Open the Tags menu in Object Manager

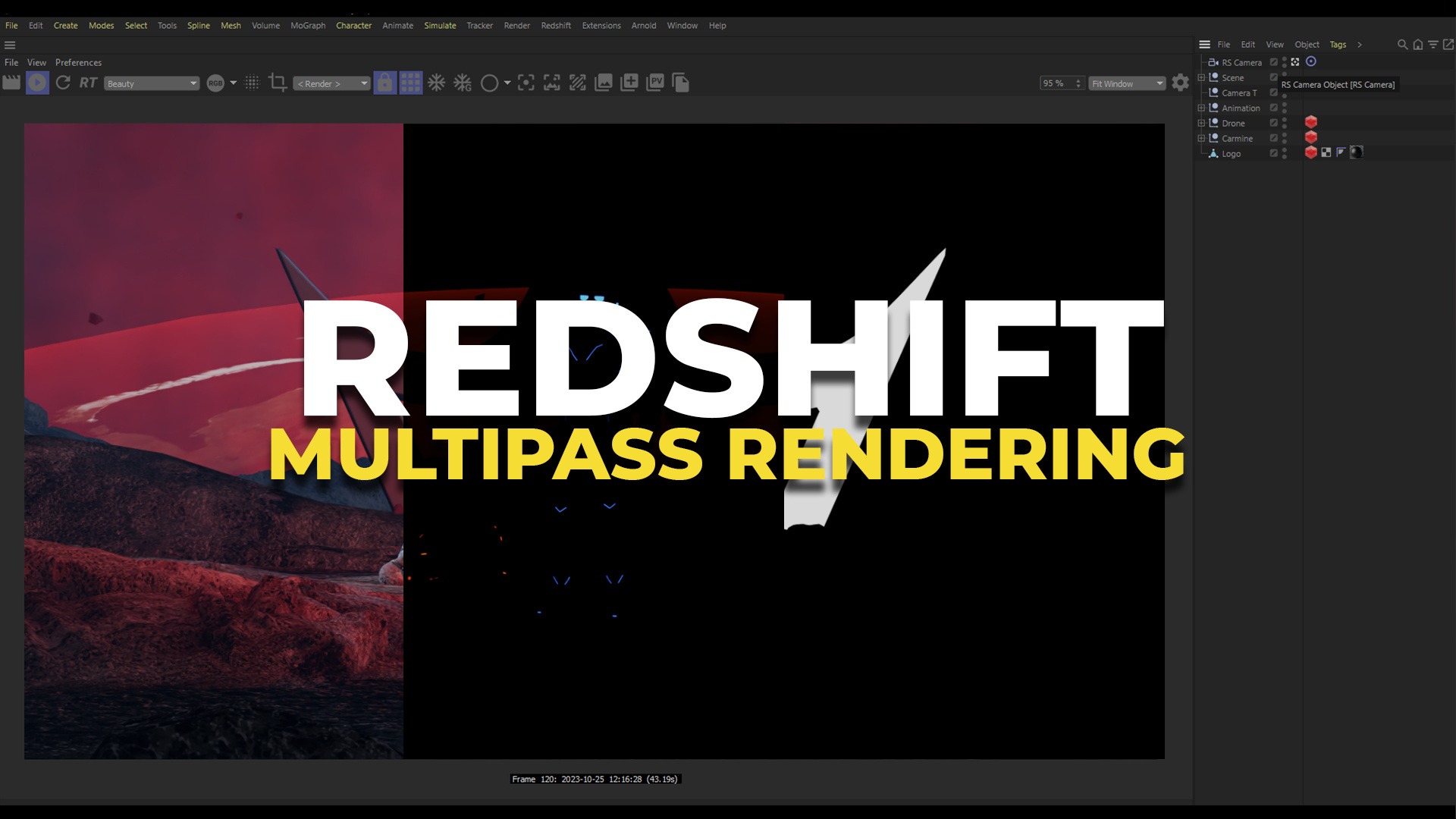(x=1338, y=45)
